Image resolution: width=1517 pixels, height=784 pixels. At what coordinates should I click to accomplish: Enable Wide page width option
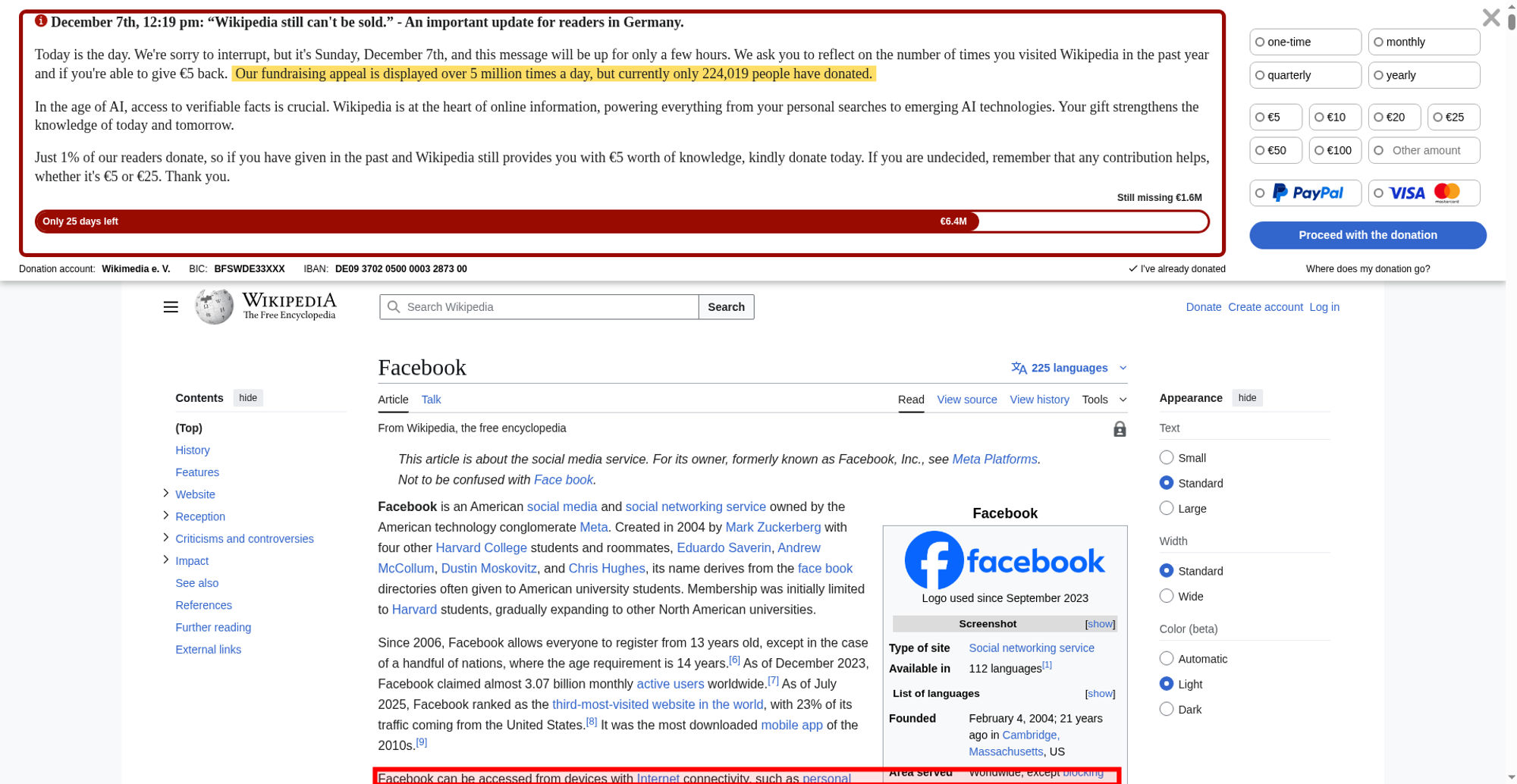click(x=1167, y=596)
